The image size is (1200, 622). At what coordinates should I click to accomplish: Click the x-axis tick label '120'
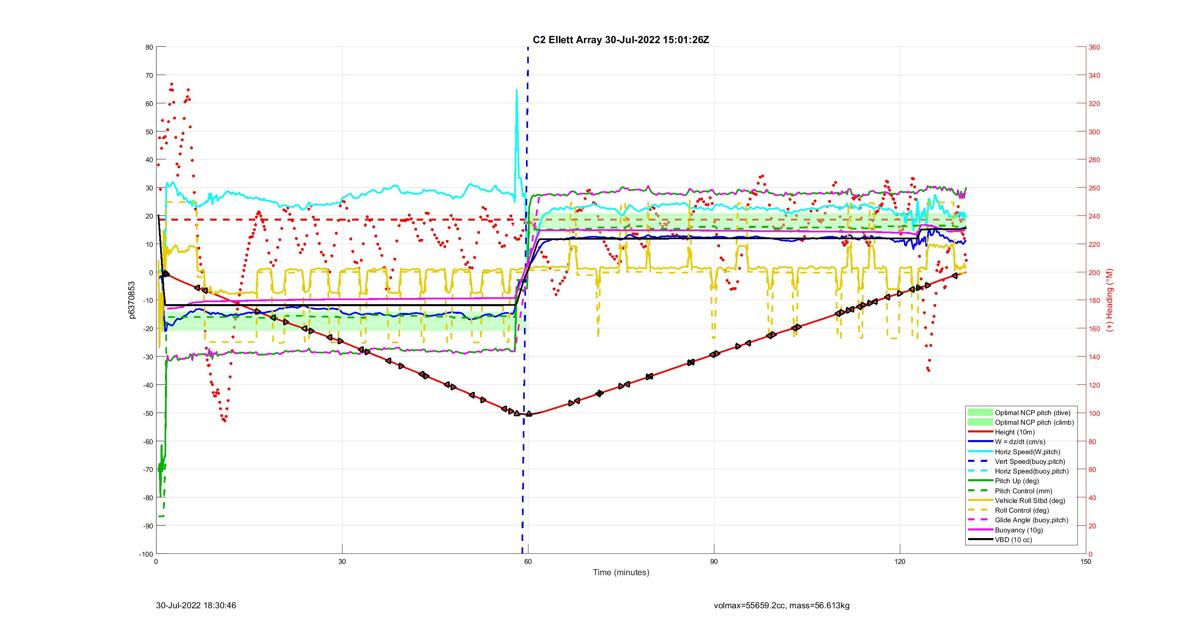click(900, 561)
